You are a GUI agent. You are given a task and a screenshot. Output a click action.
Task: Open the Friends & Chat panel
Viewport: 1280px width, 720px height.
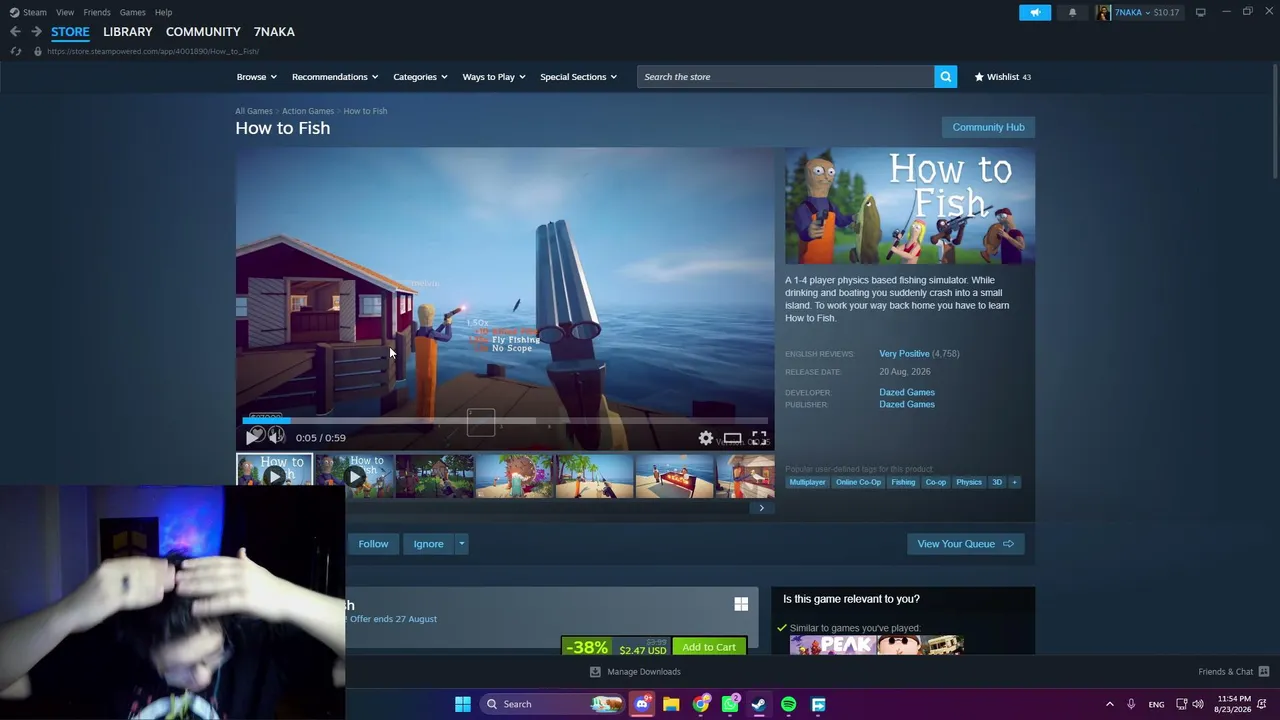[x=1233, y=672]
